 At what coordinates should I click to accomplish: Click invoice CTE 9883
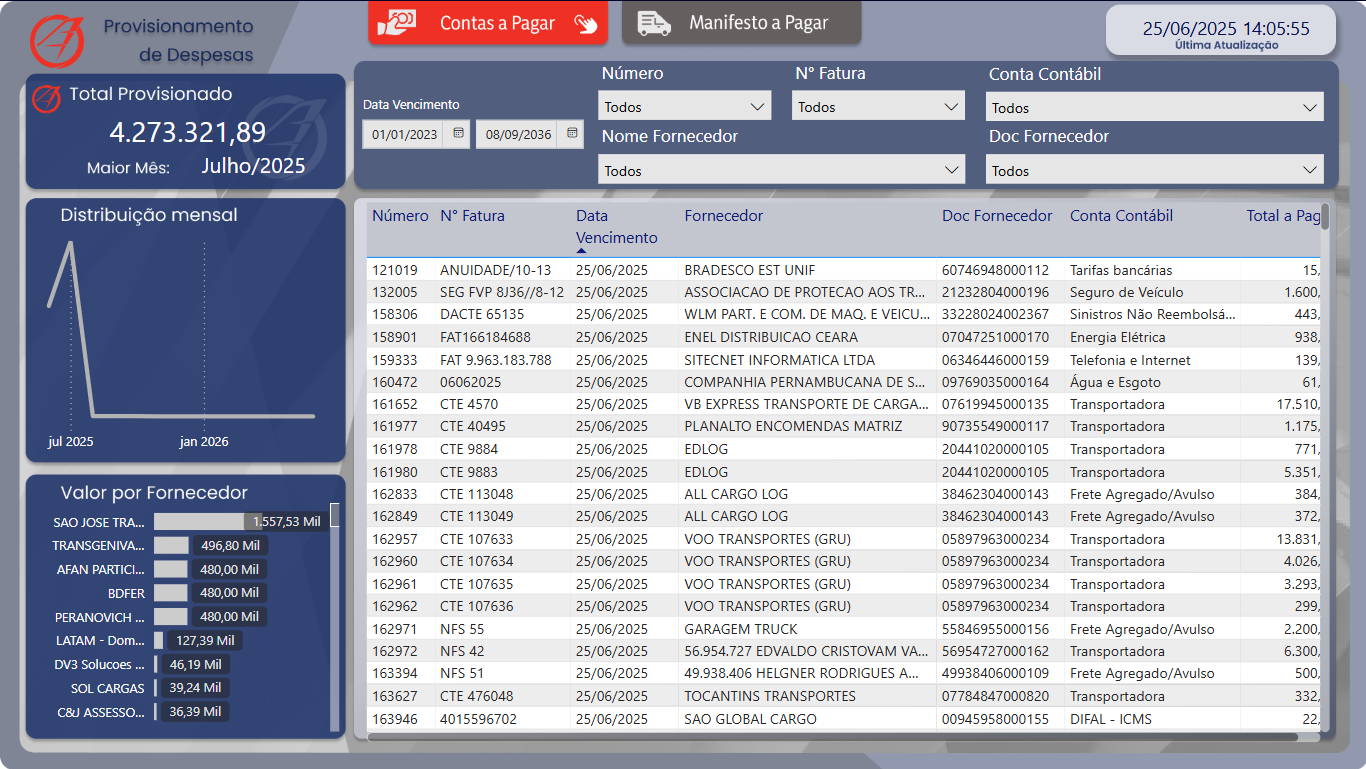(469, 472)
